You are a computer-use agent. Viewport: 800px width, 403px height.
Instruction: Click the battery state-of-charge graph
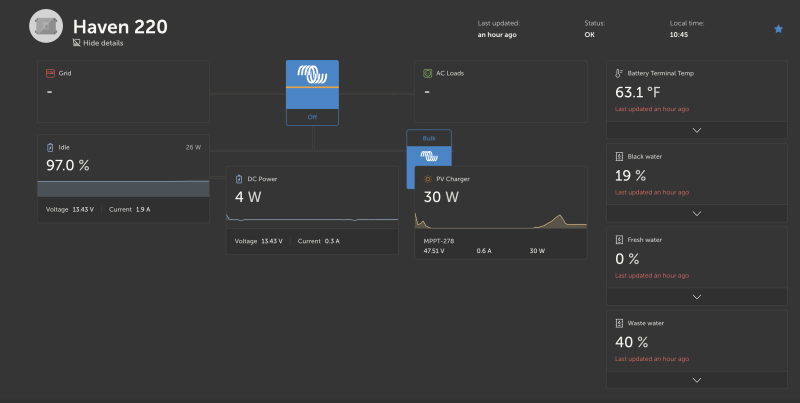tap(123, 188)
